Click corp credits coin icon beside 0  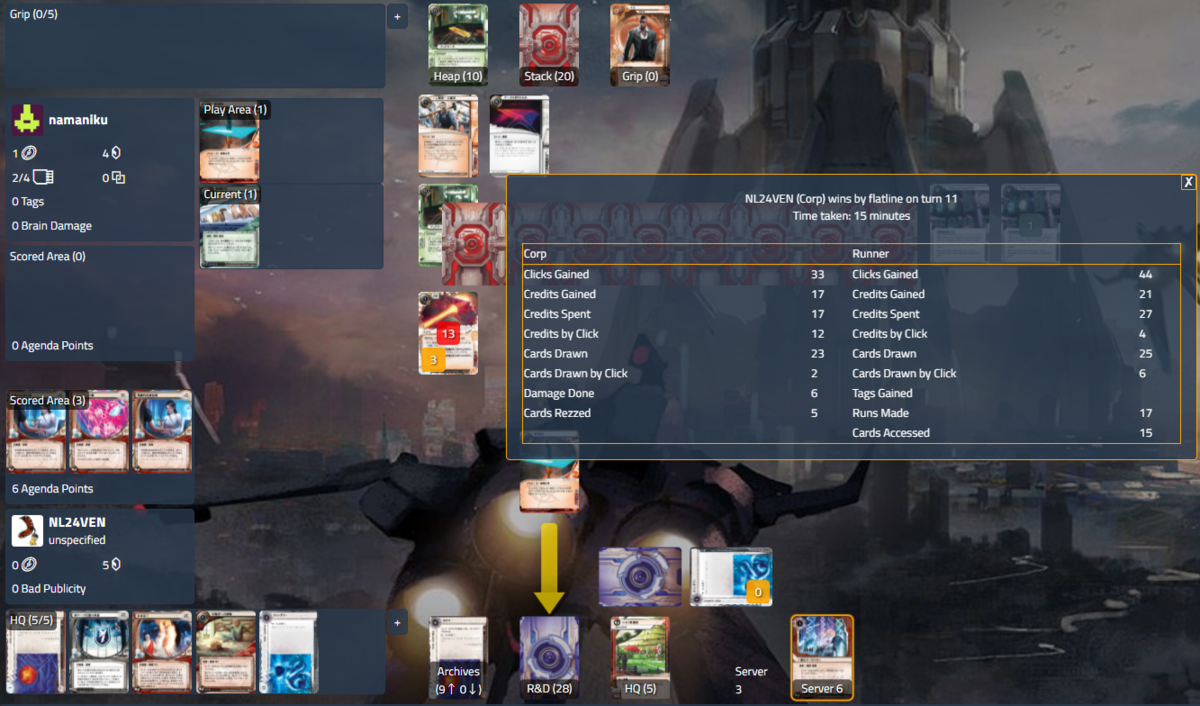coord(30,564)
